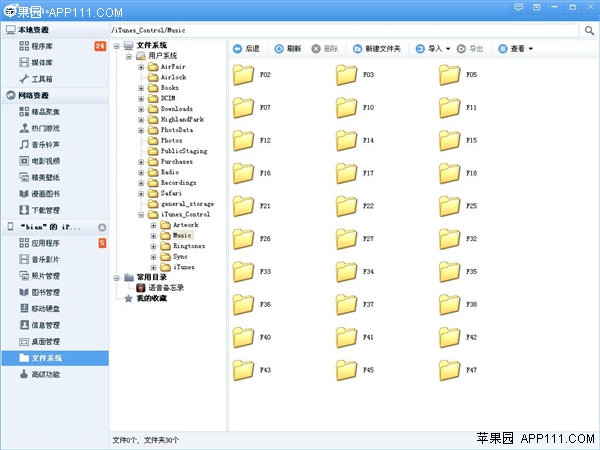
Task: Select folder F35
Action: pos(458,272)
